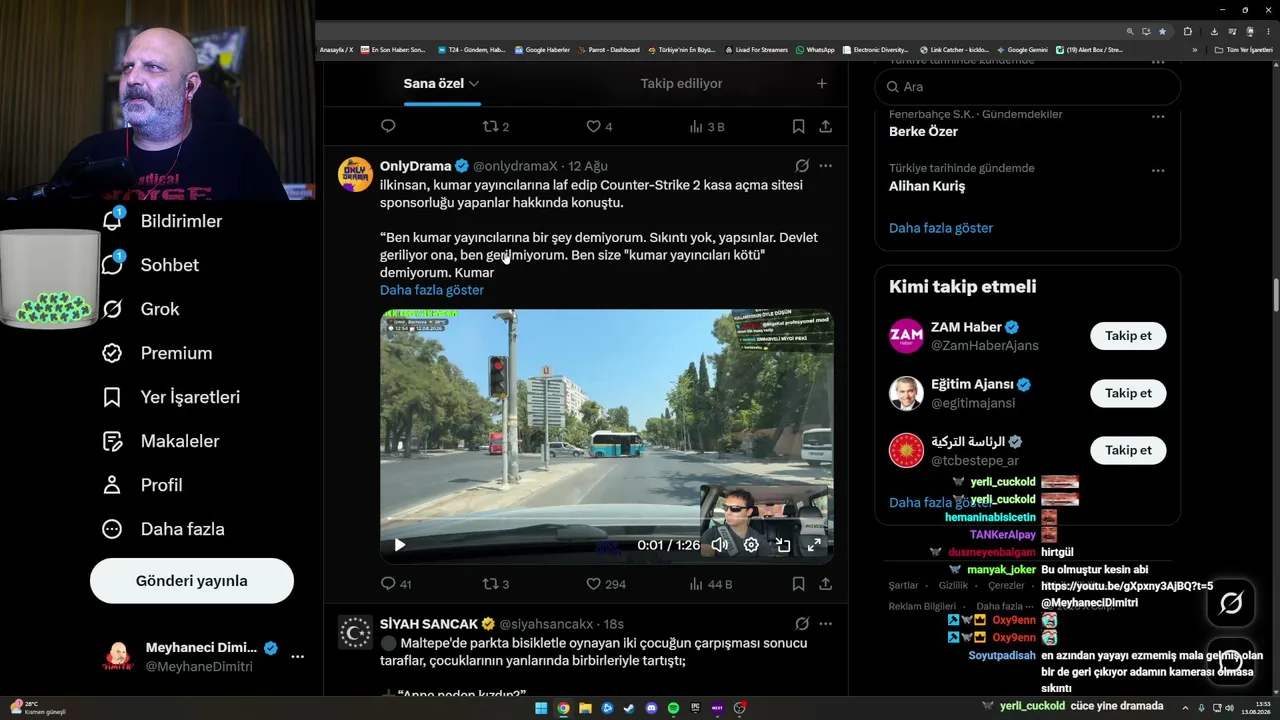Follow the @tcbestepe_ar account
1280x720 pixels.
[1128, 450]
